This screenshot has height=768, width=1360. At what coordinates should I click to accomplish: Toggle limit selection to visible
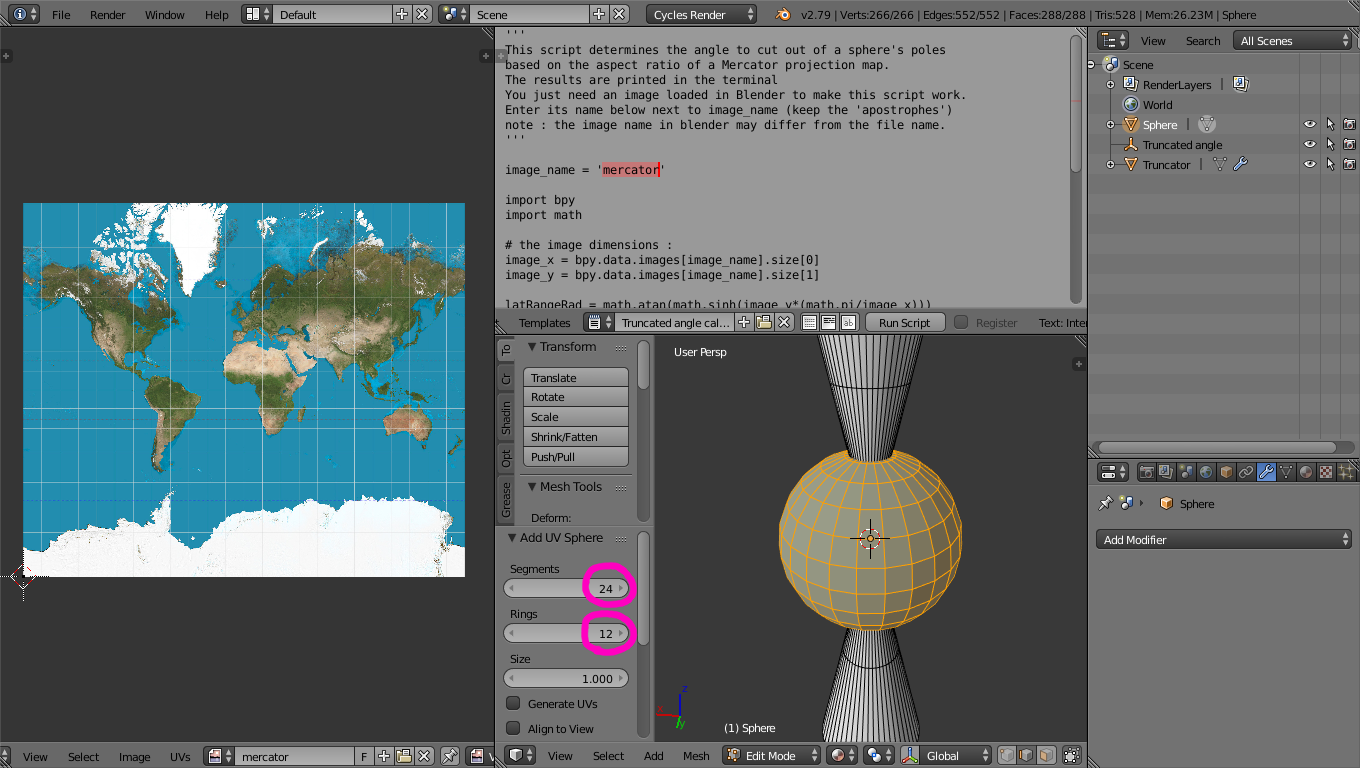coord(1072,756)
